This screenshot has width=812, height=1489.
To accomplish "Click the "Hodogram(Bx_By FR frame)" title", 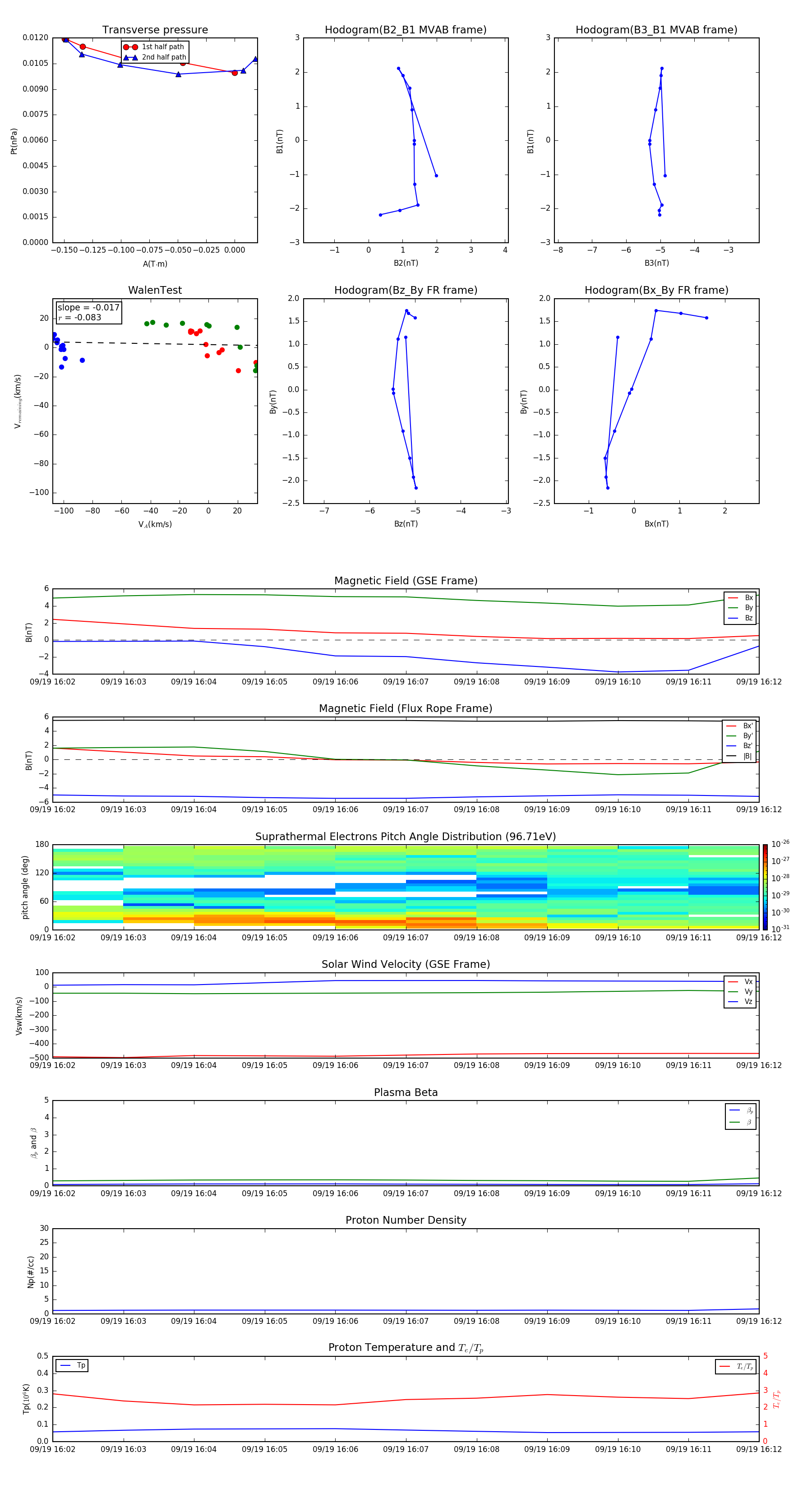I will tap(656, 290).
